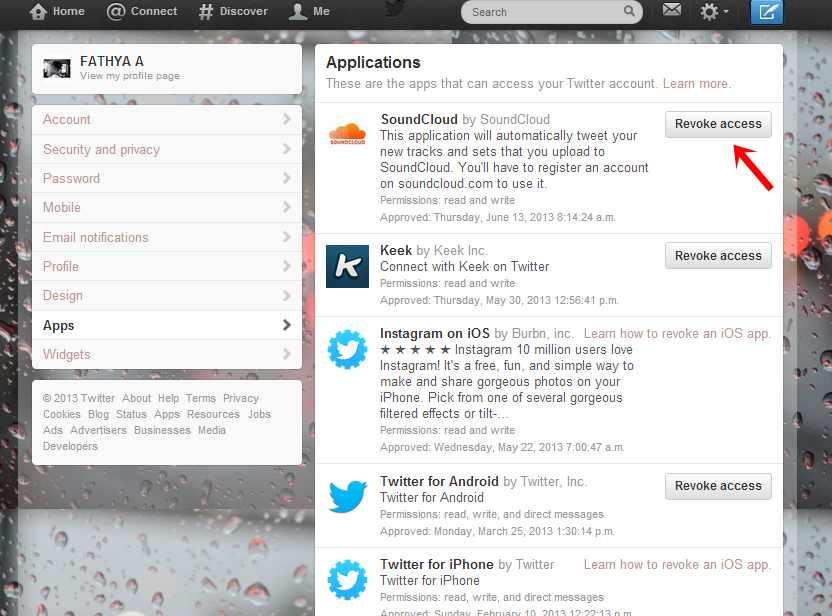The width and height of the screenshot is (832, 616).
Task: Click SoundCloud app name heading
Action: (419, 119)
